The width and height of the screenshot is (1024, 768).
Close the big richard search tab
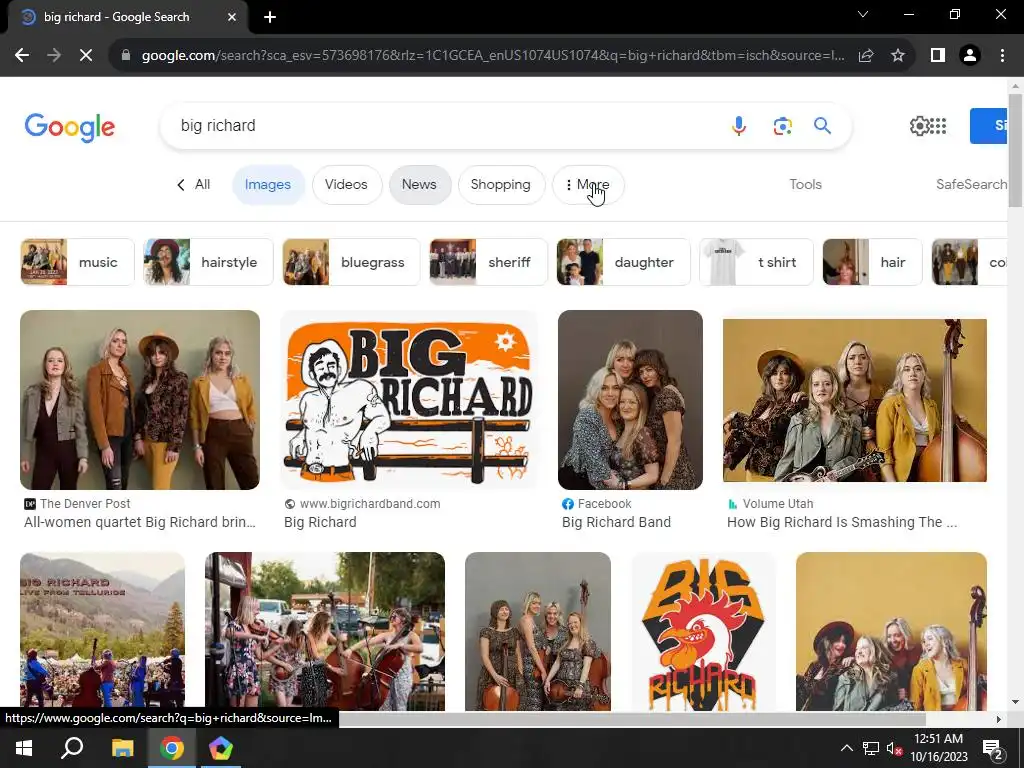coord(232,17)
